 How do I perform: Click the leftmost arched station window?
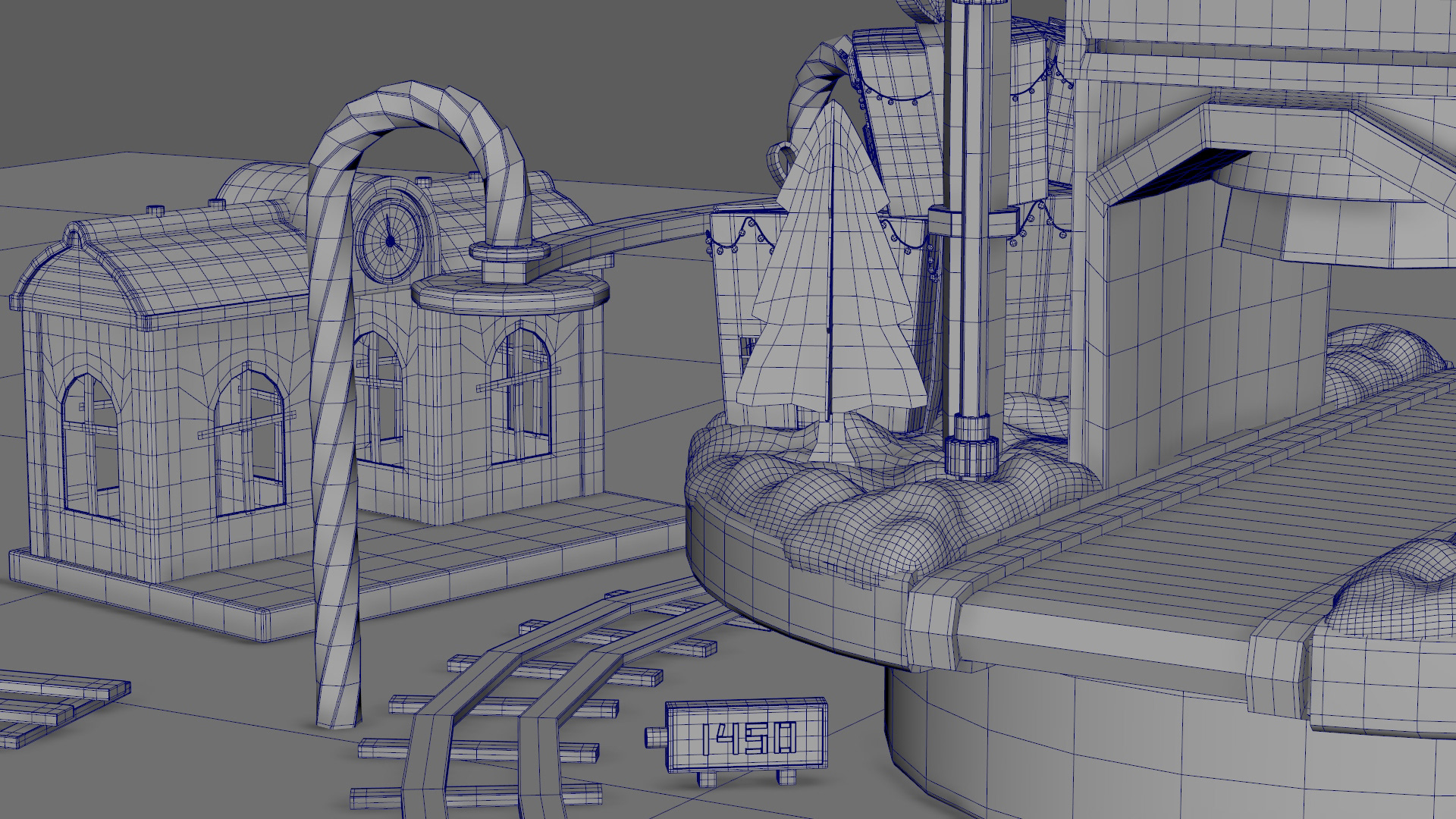(x=89, y=447)
